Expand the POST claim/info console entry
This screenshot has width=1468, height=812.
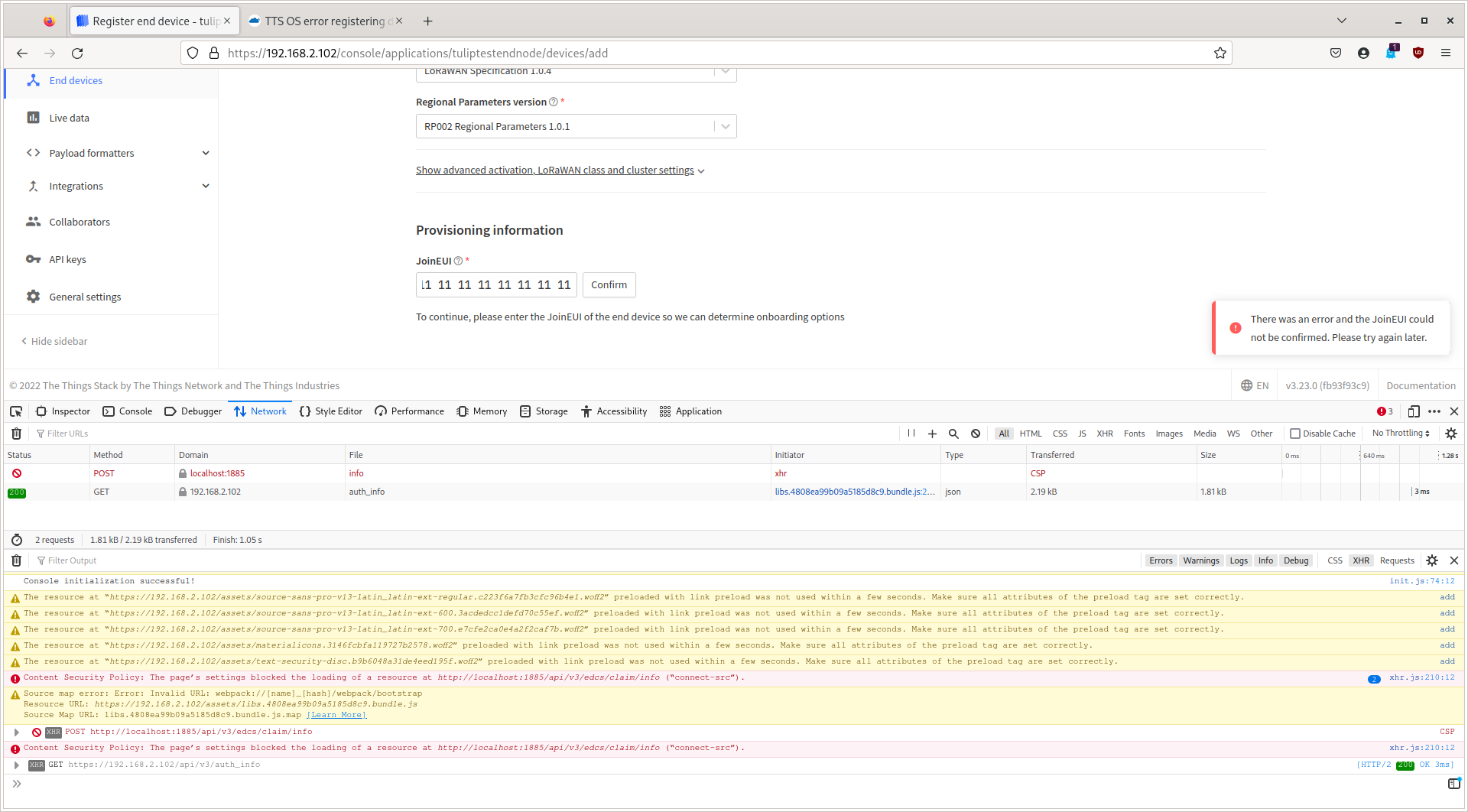point(16,732)
